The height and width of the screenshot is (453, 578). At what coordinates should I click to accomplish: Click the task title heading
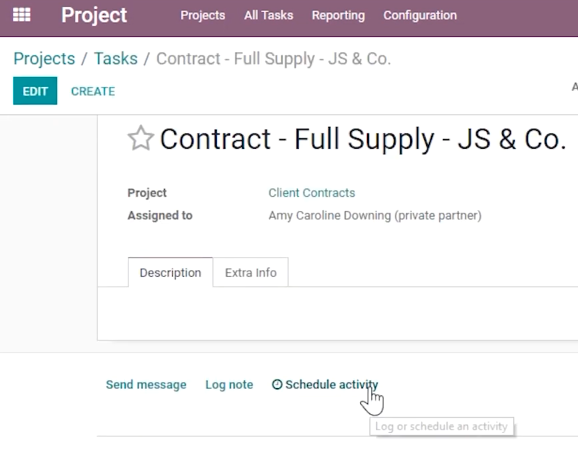click(x=363, y=139)
